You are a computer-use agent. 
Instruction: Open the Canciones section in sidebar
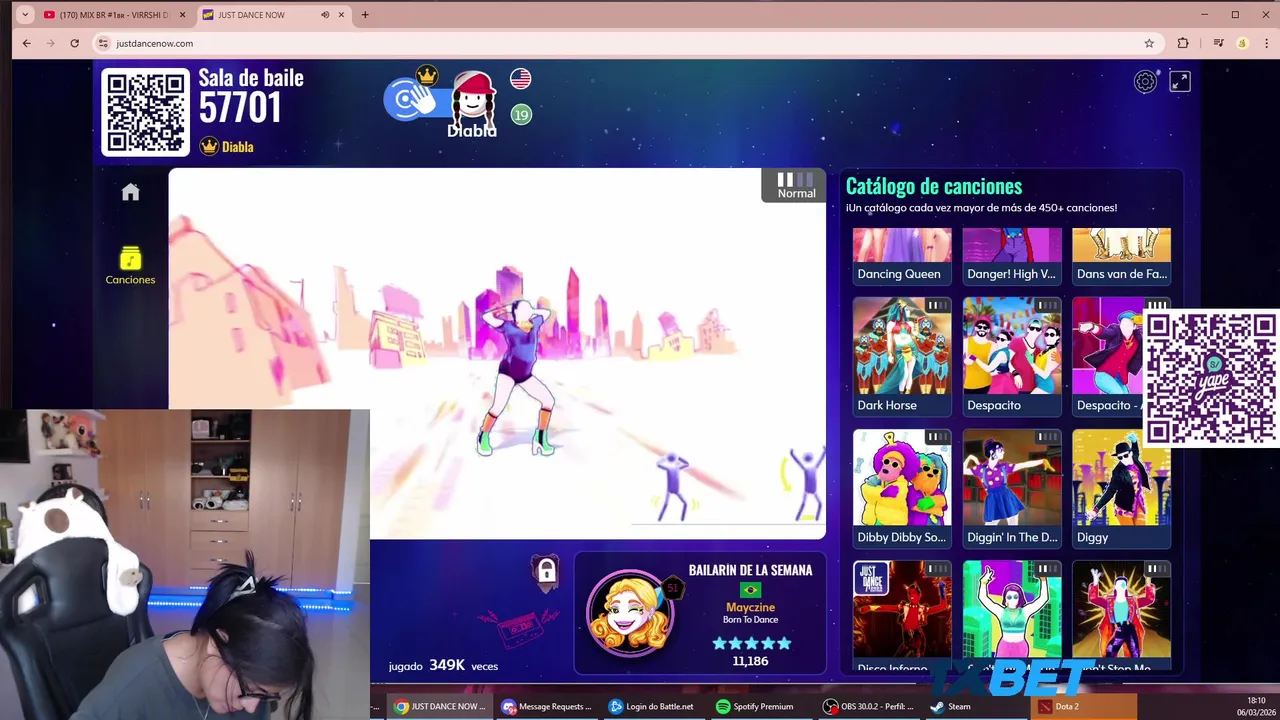131,267
